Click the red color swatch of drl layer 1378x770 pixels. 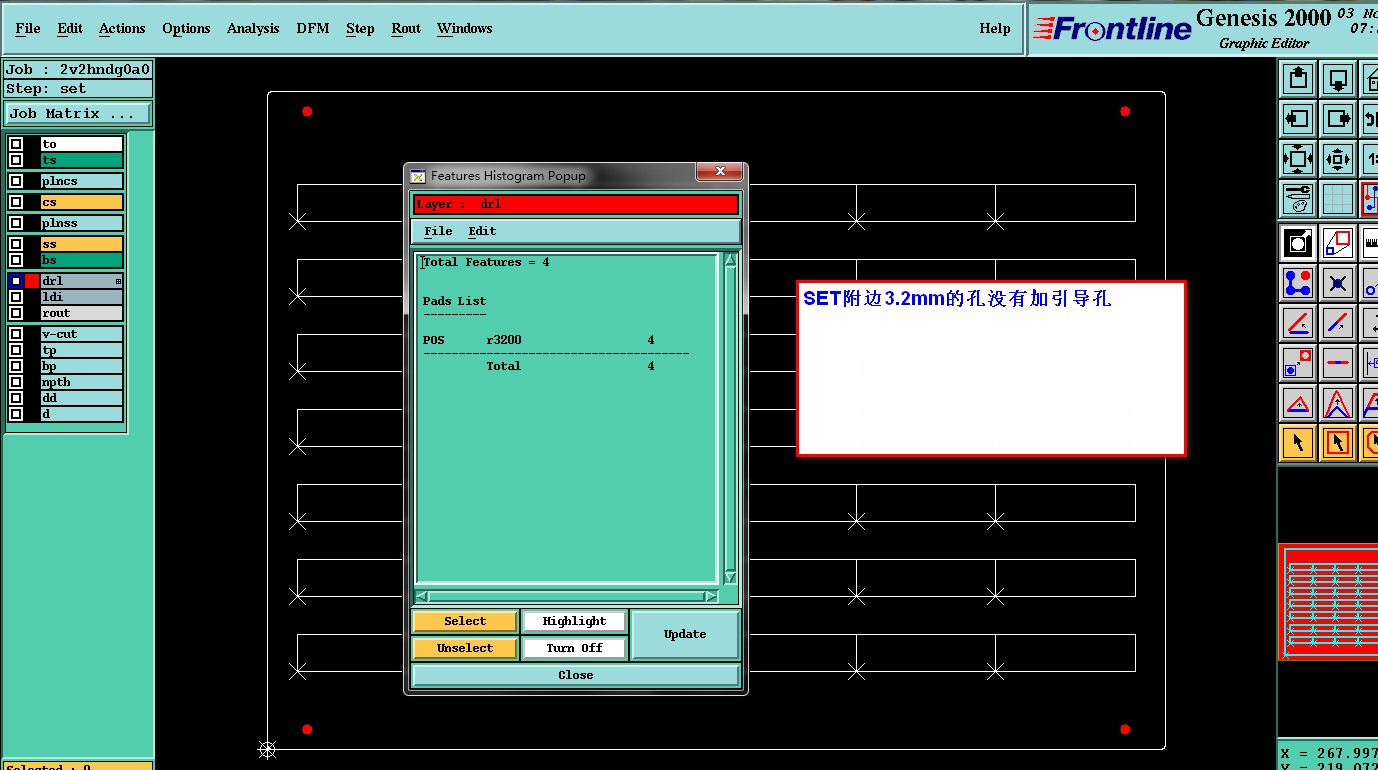tap(32, 281)
